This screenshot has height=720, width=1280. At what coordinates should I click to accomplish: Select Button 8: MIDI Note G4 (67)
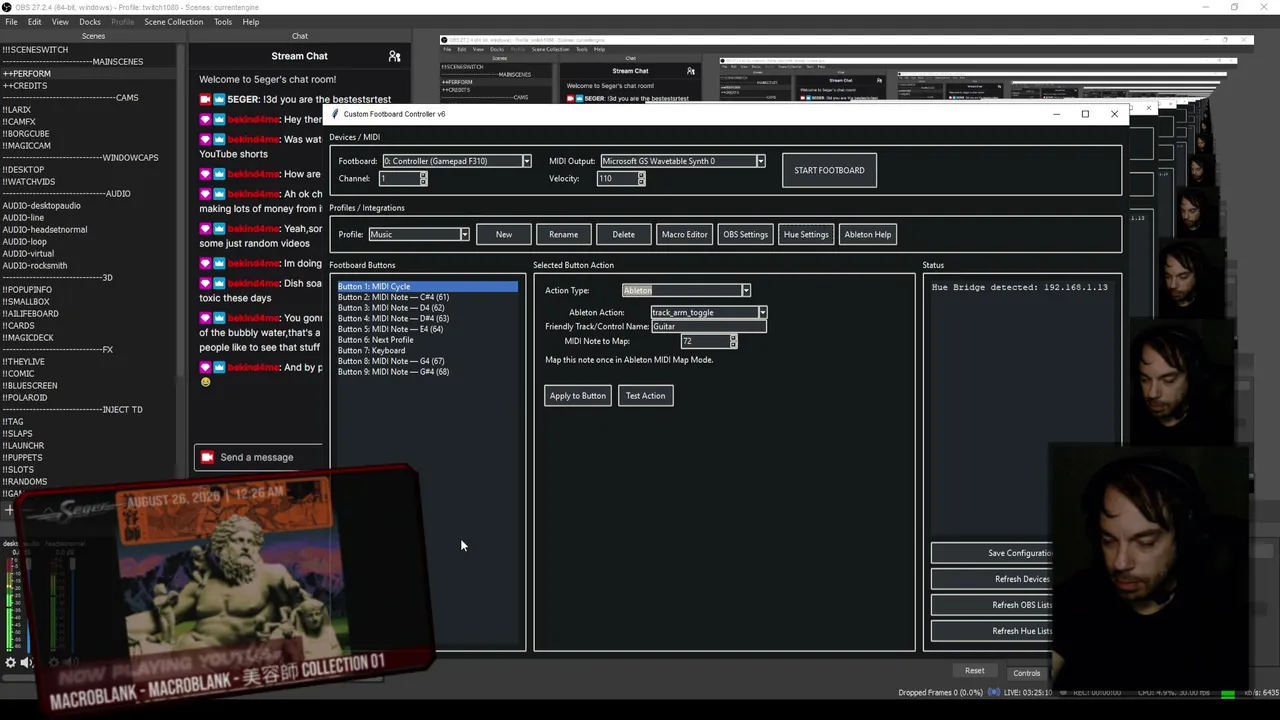tap(427, 361)
